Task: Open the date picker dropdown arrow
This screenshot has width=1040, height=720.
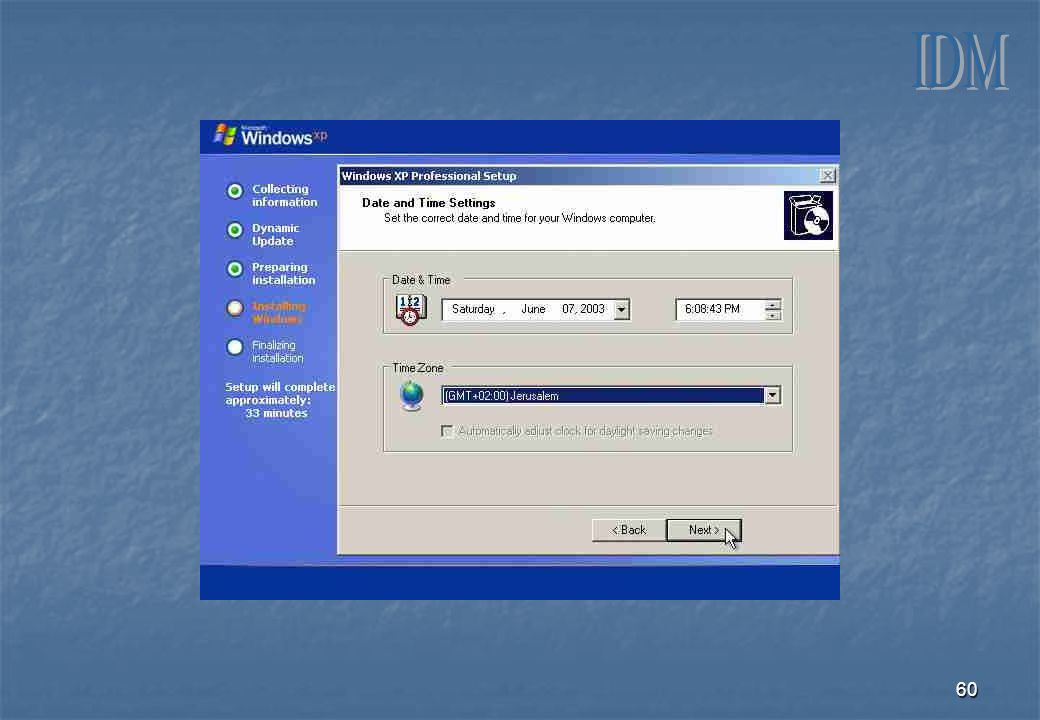Action: 621,310
